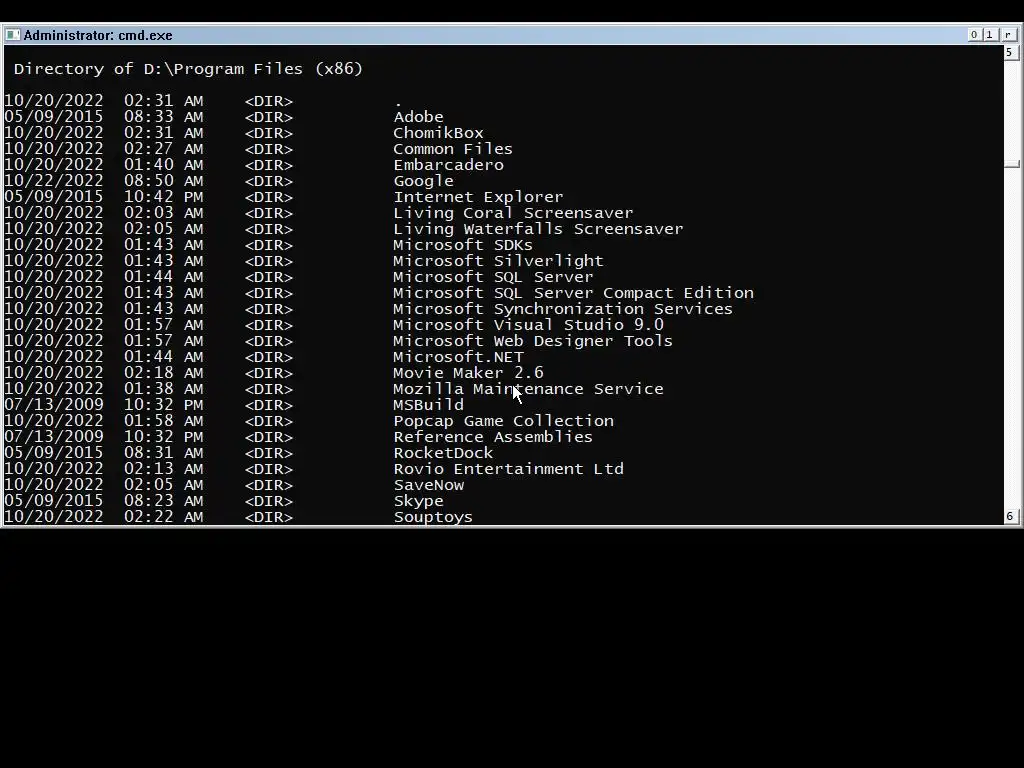The width and height of the screenshot is (1024, 768).
Task: Click the <DIR> marker on the Skype row
Action: pyautogui.click(x=269, y=501)
